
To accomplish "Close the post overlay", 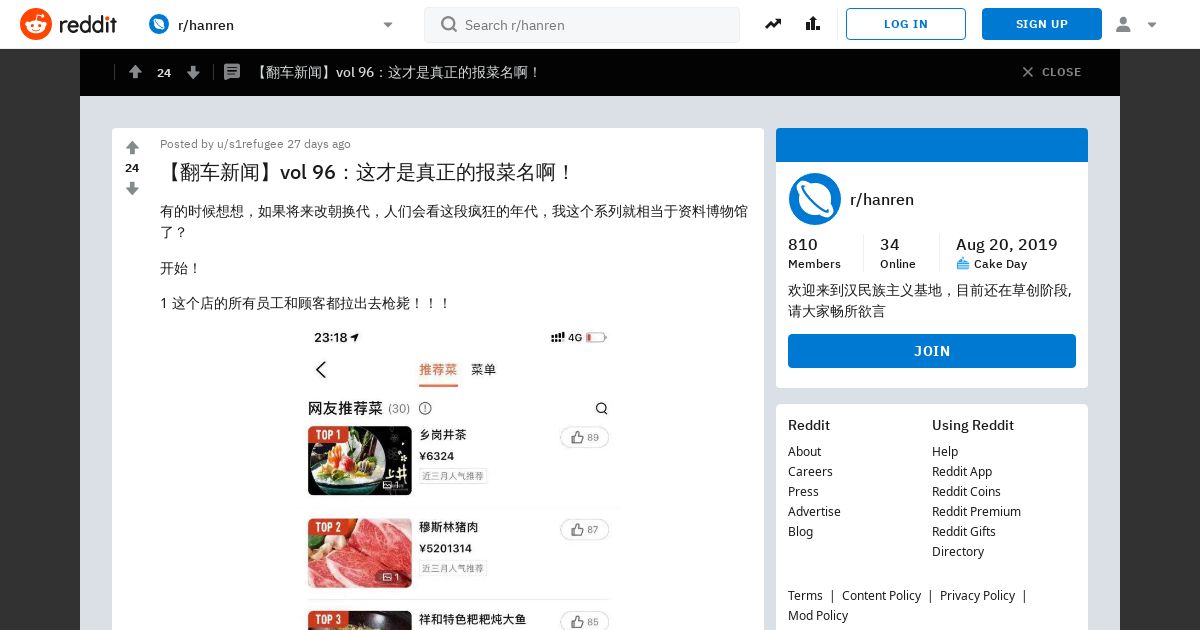I will pos(1051,72).
